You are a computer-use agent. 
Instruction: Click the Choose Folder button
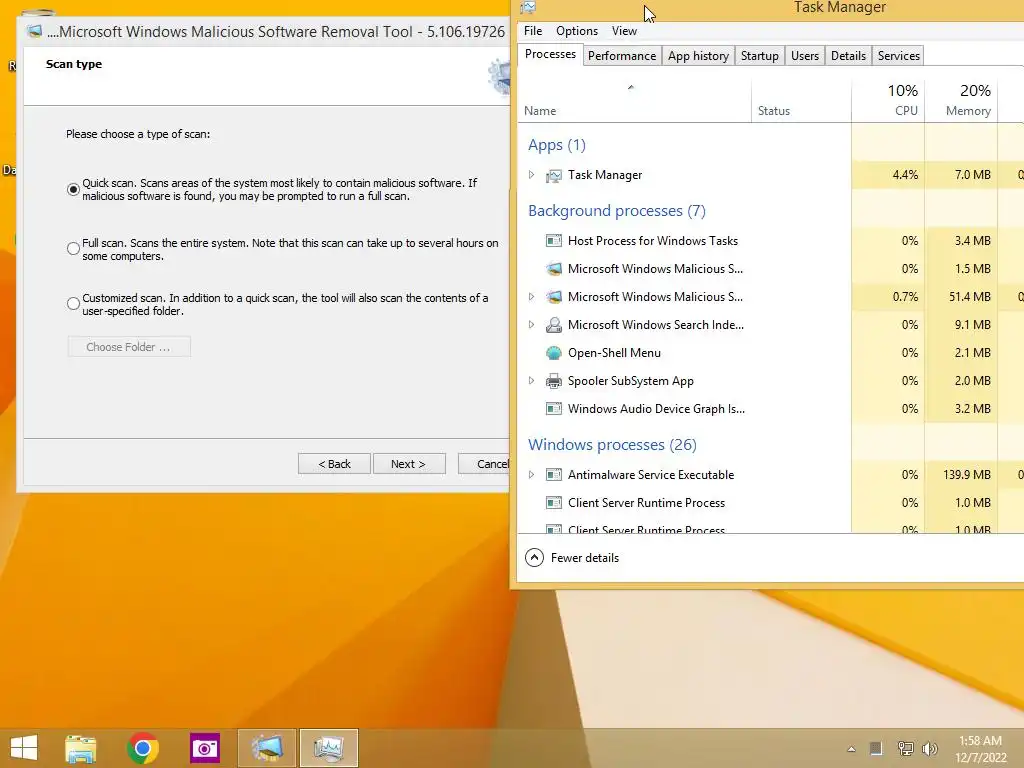(129, 347)
